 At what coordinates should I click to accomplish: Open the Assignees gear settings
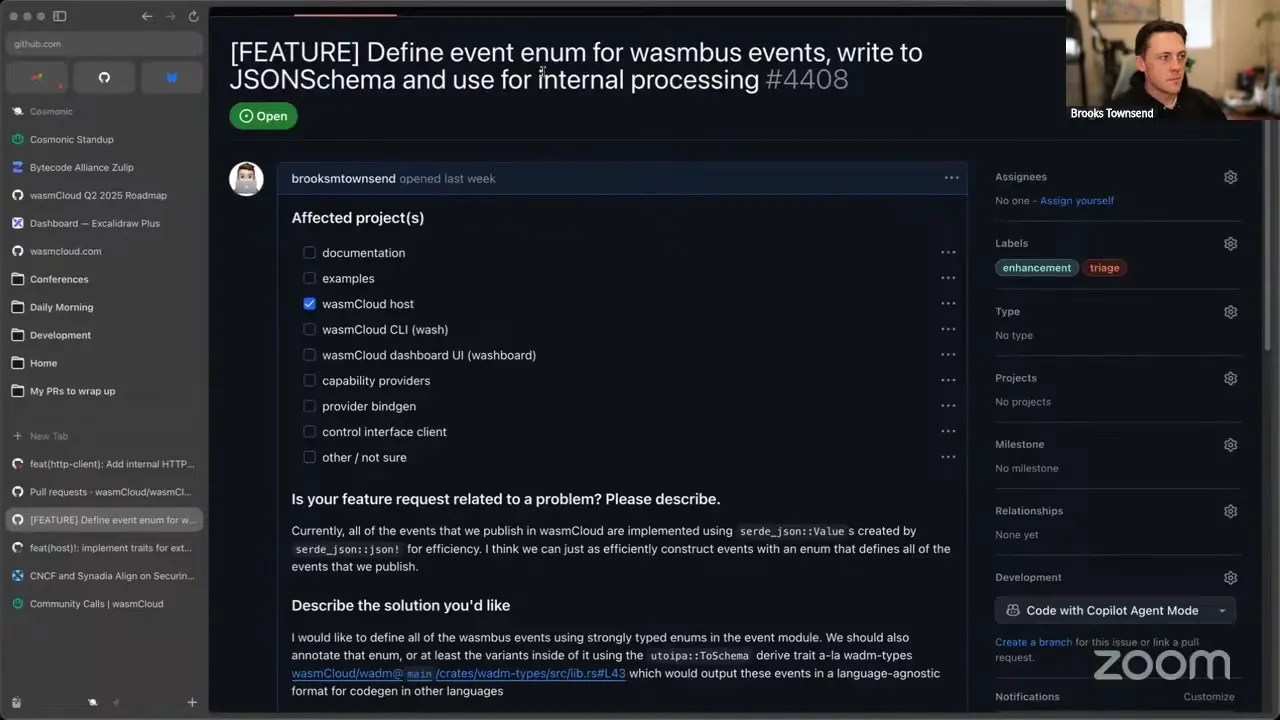pyautogui.click(x=1230, y=177)
